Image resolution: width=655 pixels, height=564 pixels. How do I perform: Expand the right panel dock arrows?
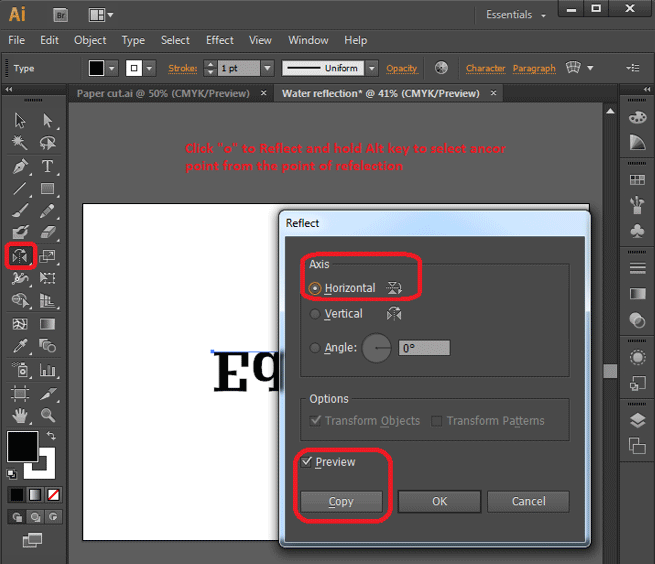point(647,89)
